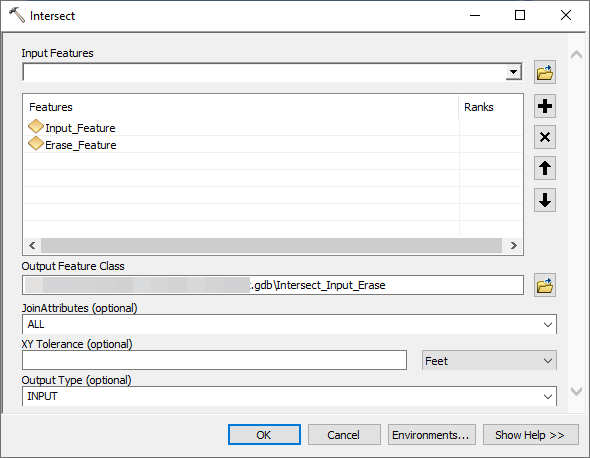Minimize the Intersect window
This screenshot has width=590, height=458.
[x=475, y=15]
